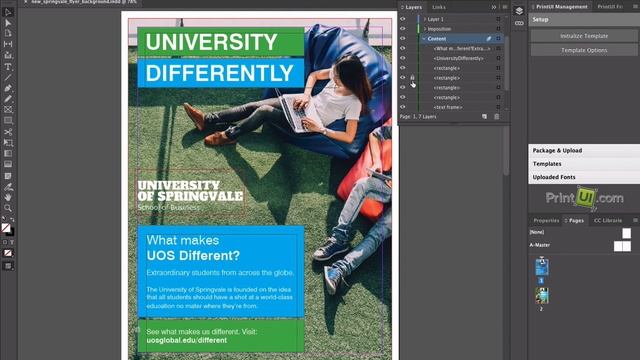Select the Pencil tool
640x360 pixels.
[8, 99]
